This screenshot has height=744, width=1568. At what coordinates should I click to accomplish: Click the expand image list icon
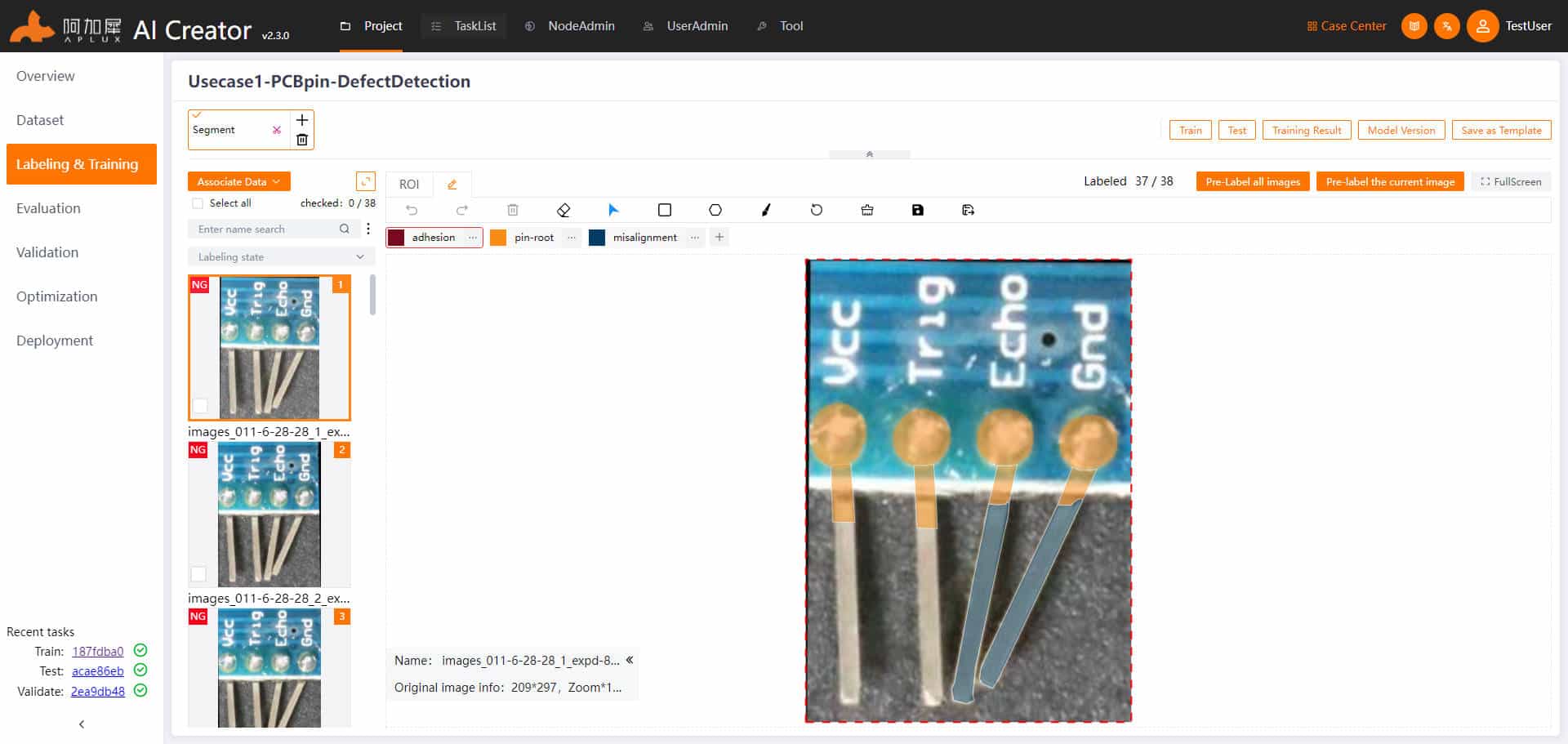tap(366, 181)
